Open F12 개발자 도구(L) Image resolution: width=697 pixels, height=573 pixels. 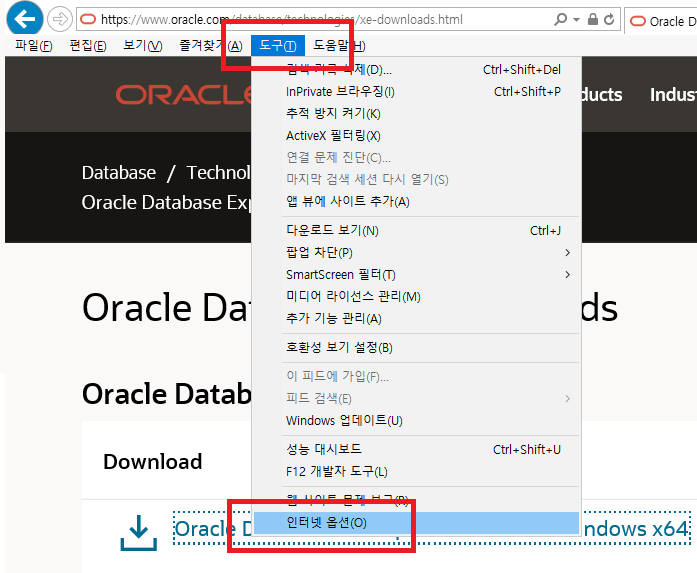417,471
